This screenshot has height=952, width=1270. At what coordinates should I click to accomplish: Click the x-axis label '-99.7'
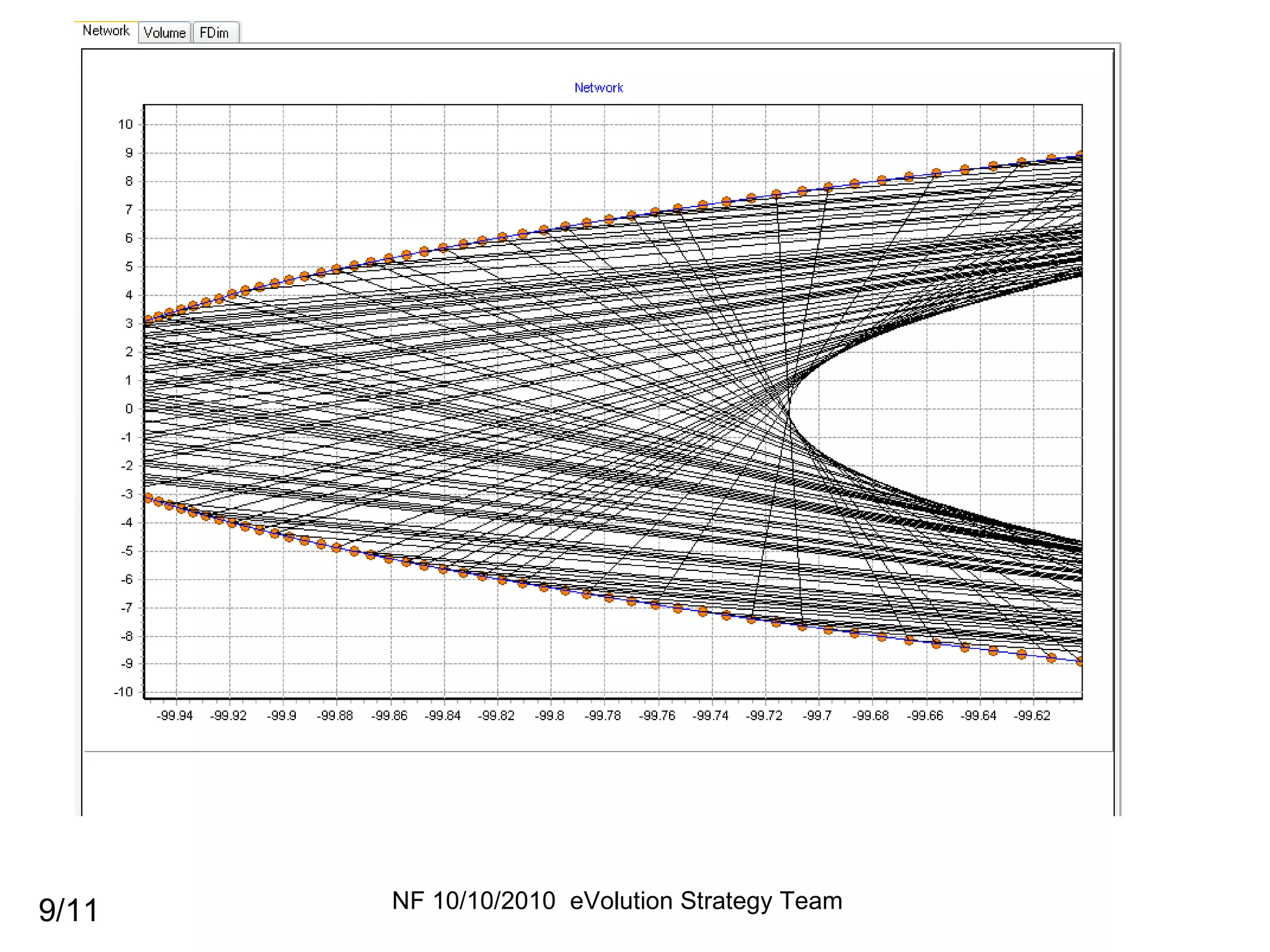[817, 716]
